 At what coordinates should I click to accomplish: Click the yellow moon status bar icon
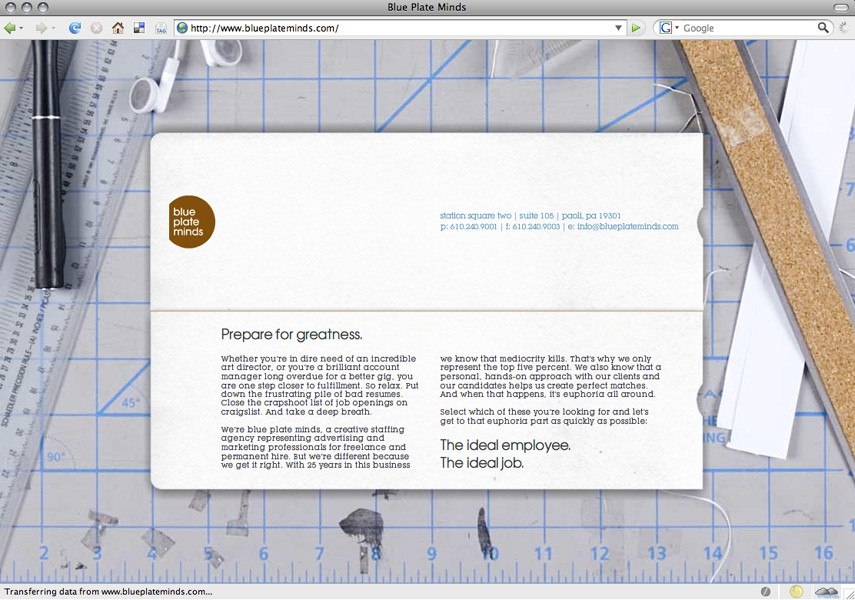(x=796, y=592)
